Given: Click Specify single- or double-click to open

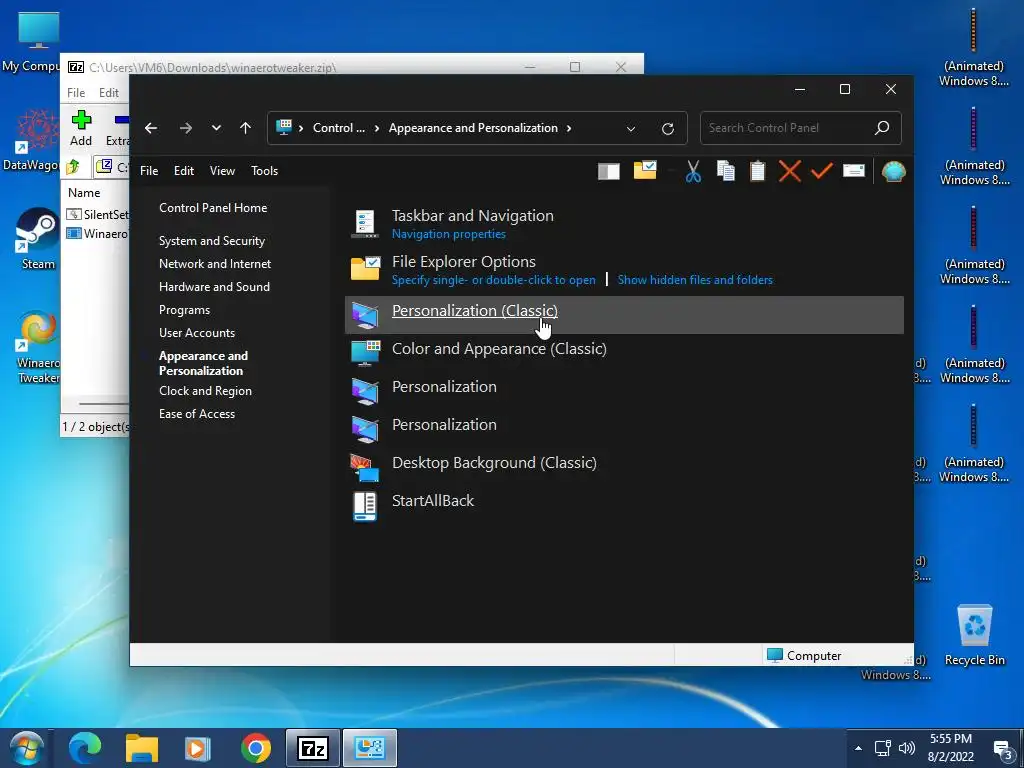Looking at the screenshot, I should 494,280.
